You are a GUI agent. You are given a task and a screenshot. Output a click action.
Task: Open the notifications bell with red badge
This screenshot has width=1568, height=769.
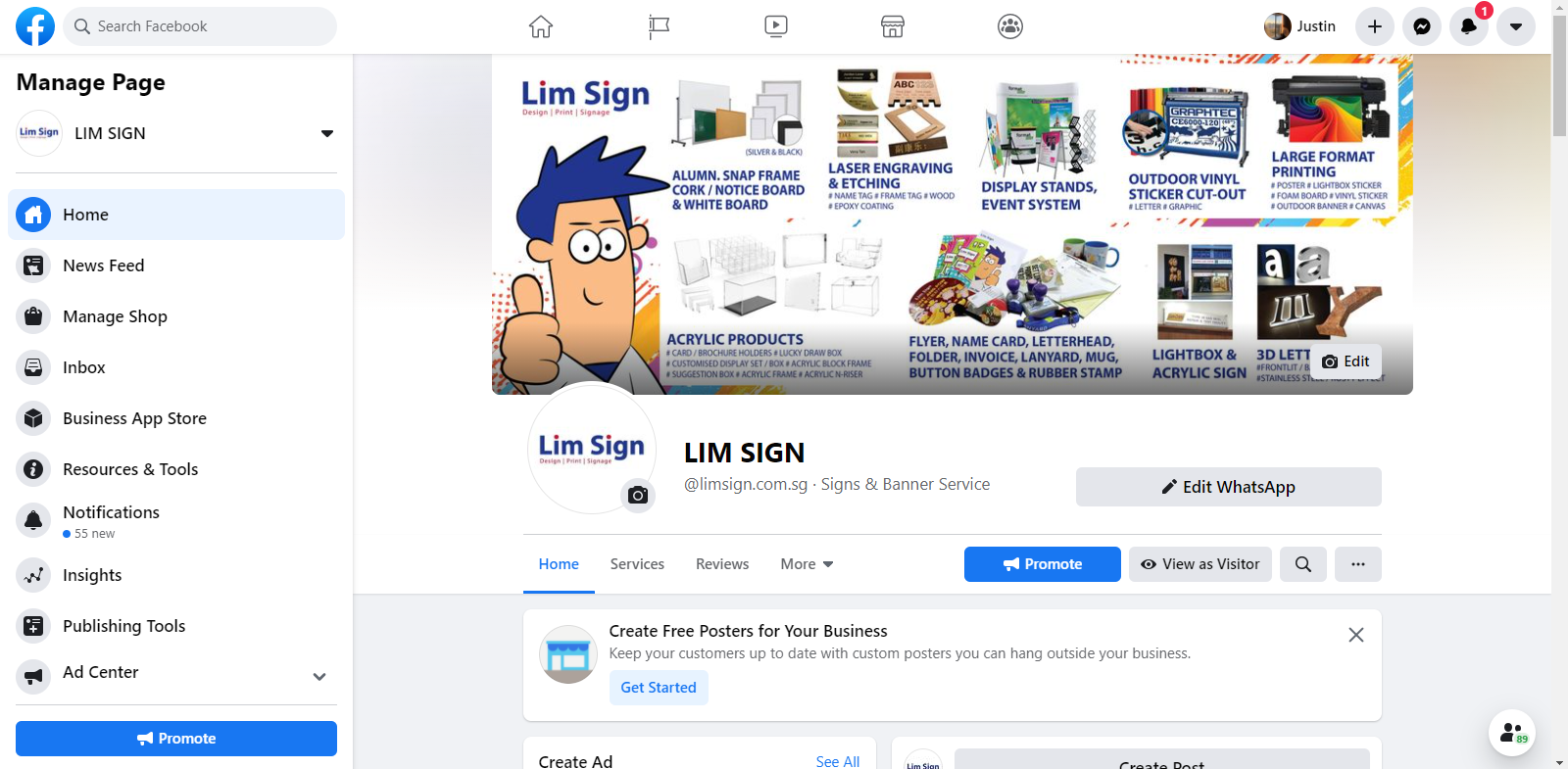coord(1468,26)
